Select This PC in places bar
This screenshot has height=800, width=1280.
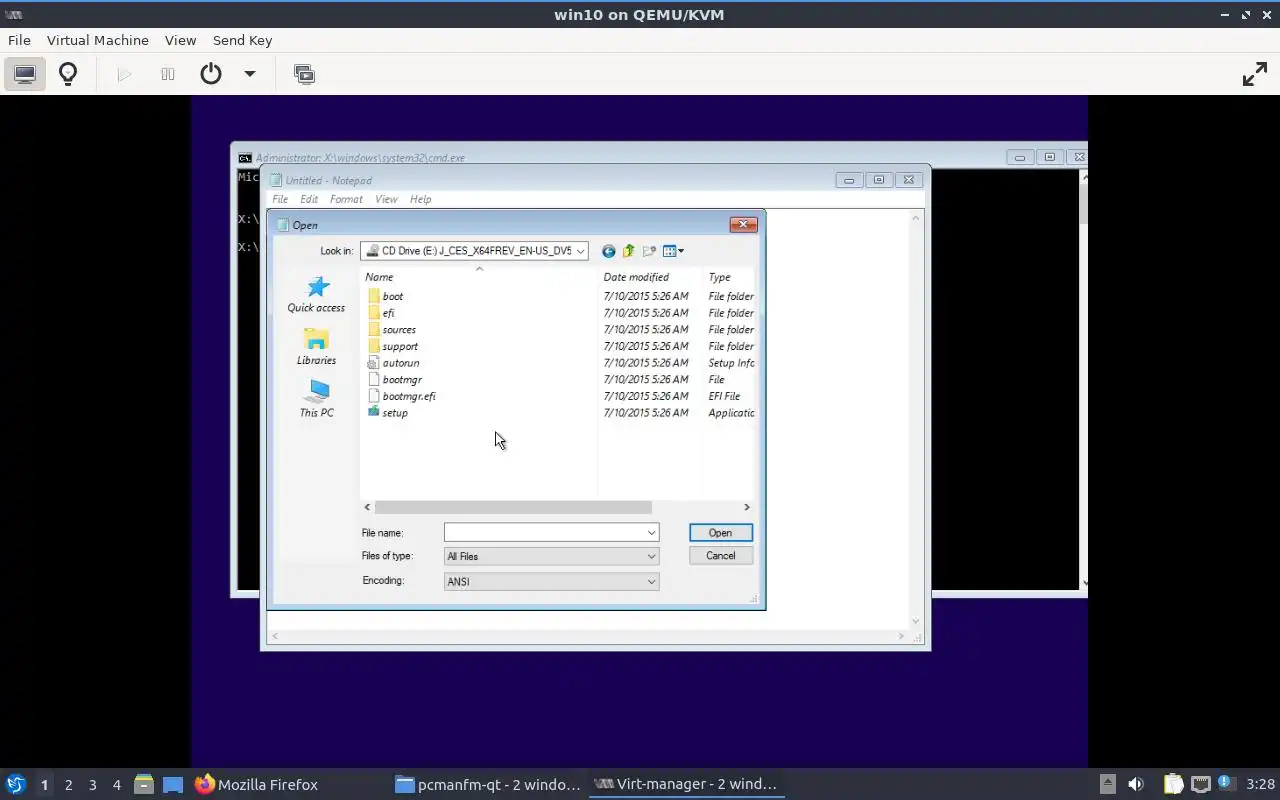316,398
